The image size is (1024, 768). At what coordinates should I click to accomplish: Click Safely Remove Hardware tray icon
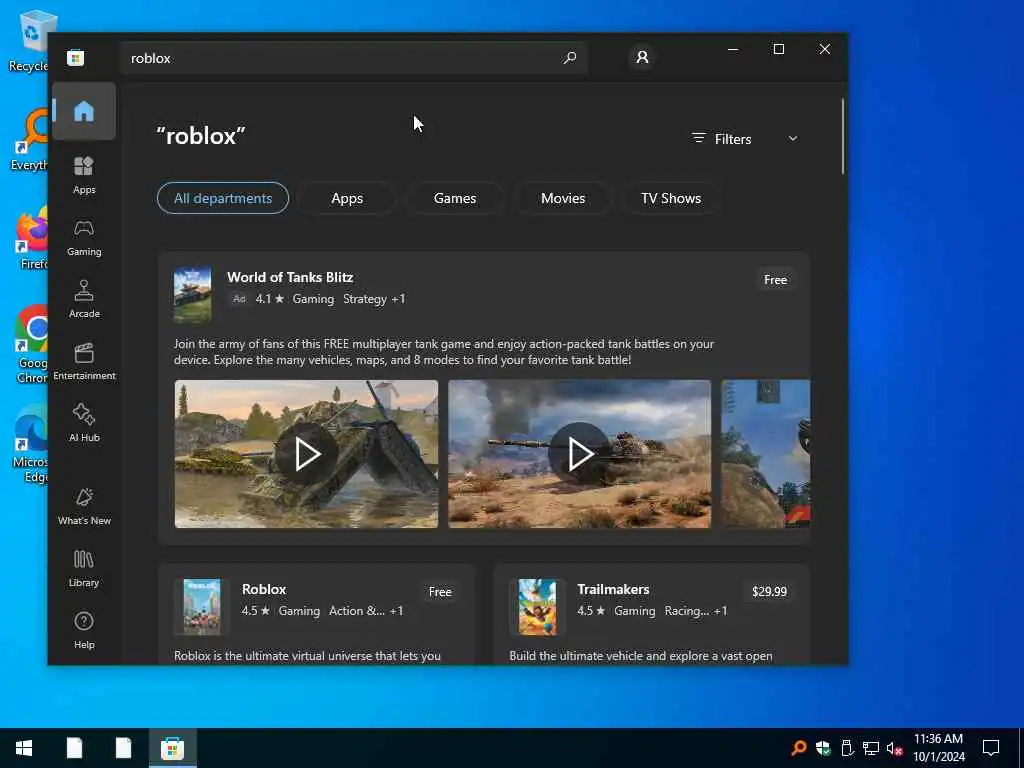[846, 748]
